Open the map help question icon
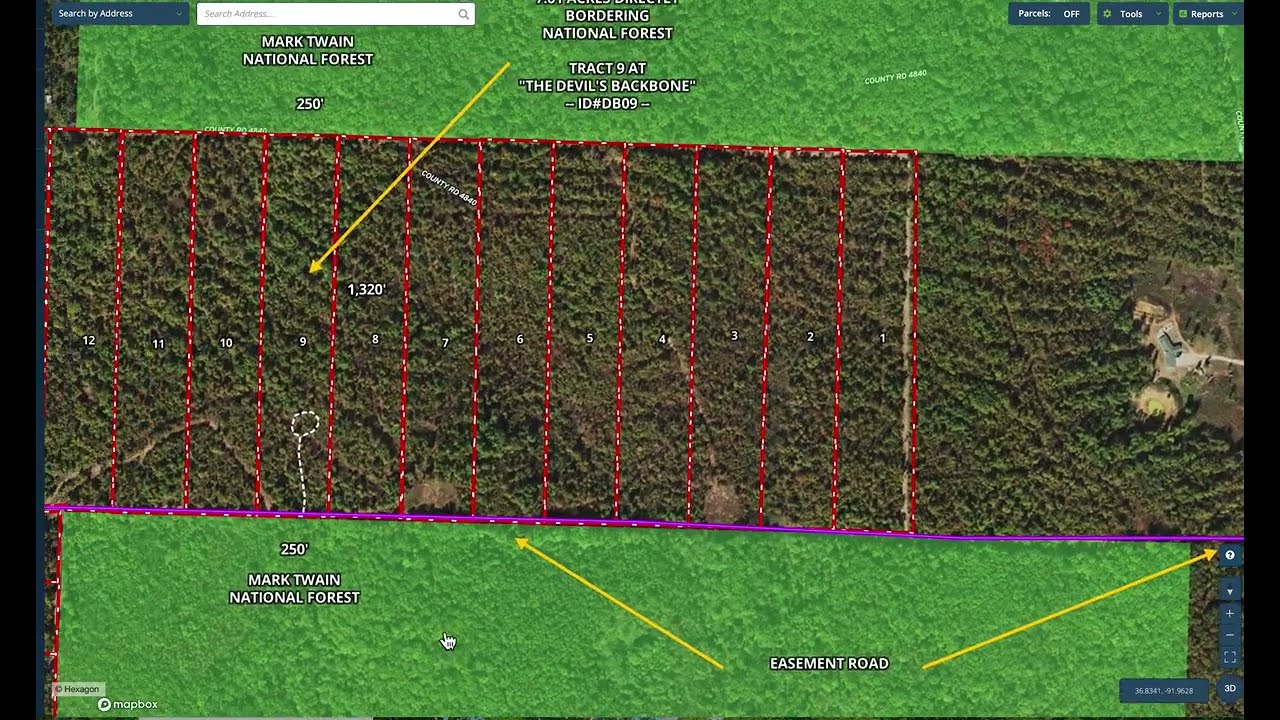 tap(1230, 555)
